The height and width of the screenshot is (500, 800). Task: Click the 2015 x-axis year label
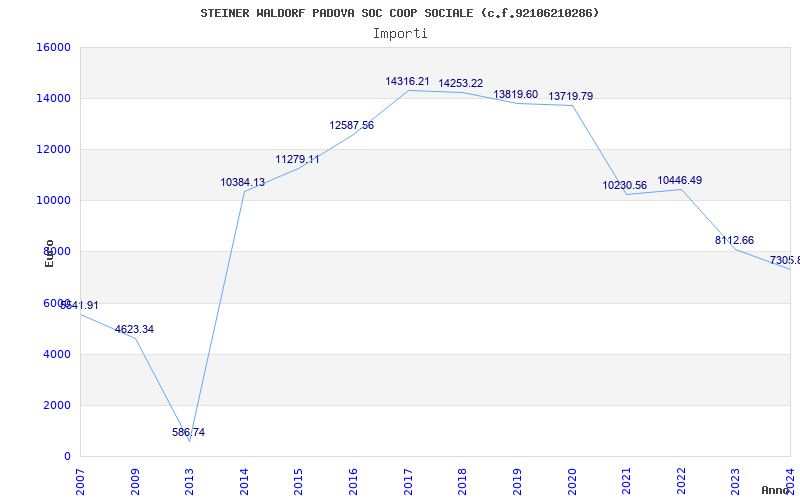299,481
